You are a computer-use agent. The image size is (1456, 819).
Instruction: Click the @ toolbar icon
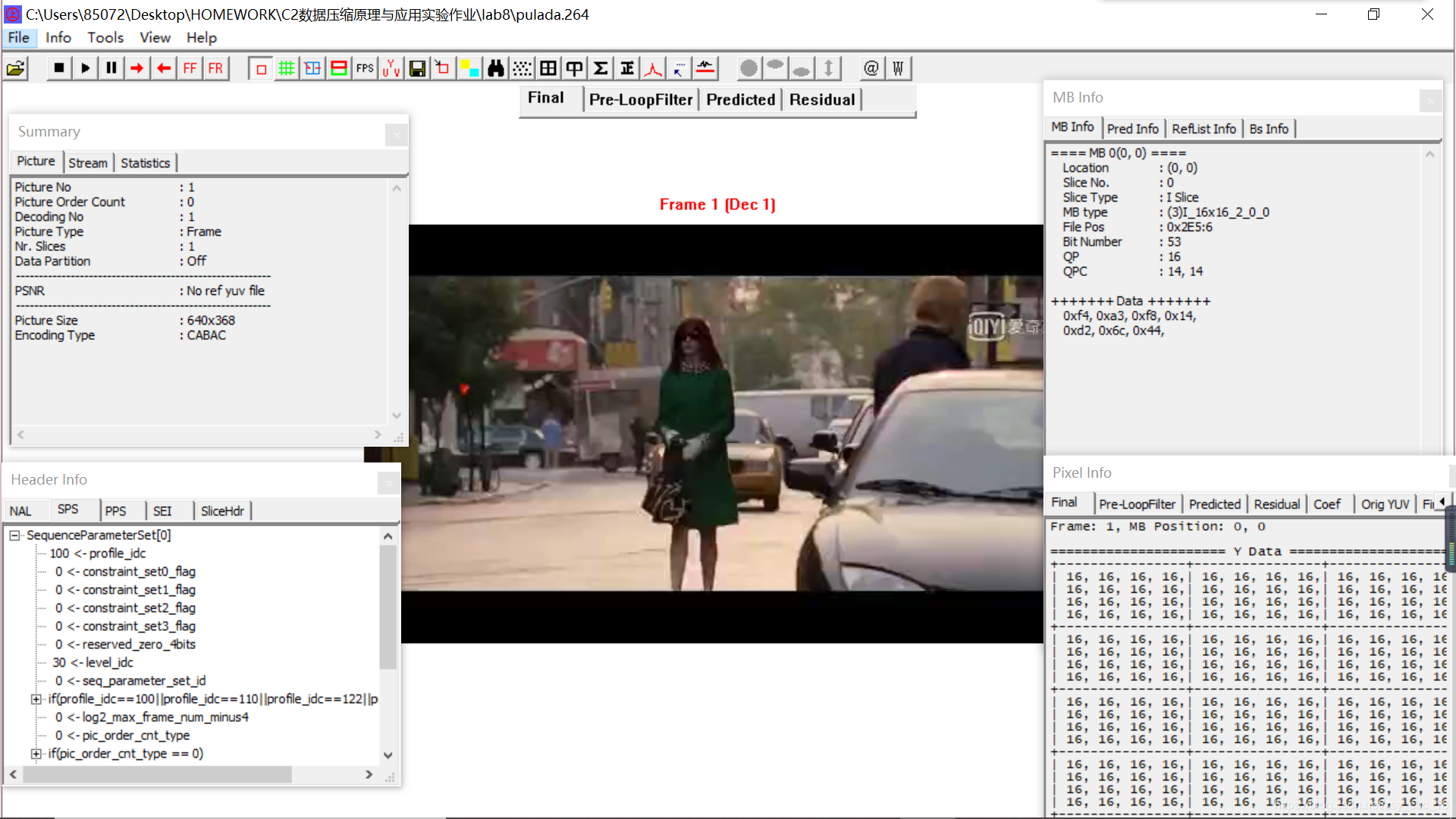tap(871, 69)
